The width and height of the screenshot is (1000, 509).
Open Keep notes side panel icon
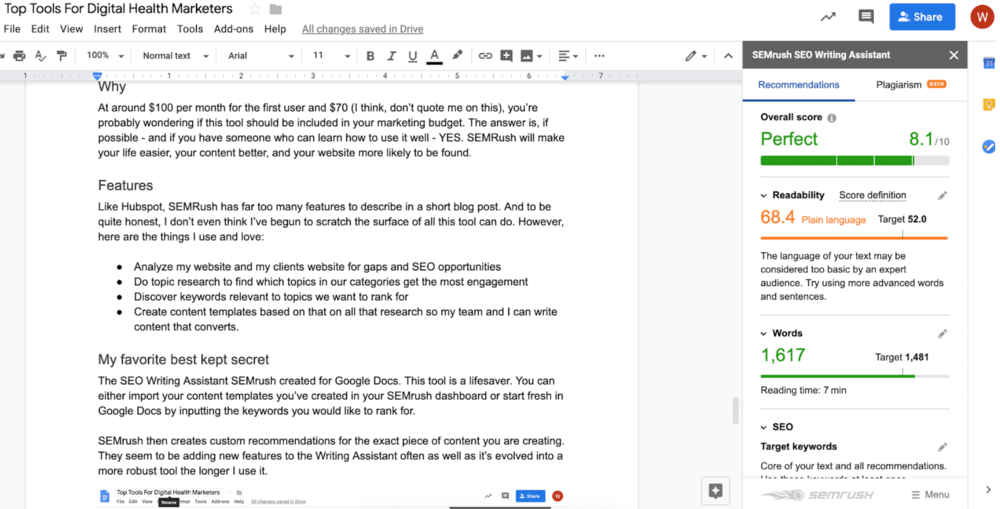[x=989, y=105]
